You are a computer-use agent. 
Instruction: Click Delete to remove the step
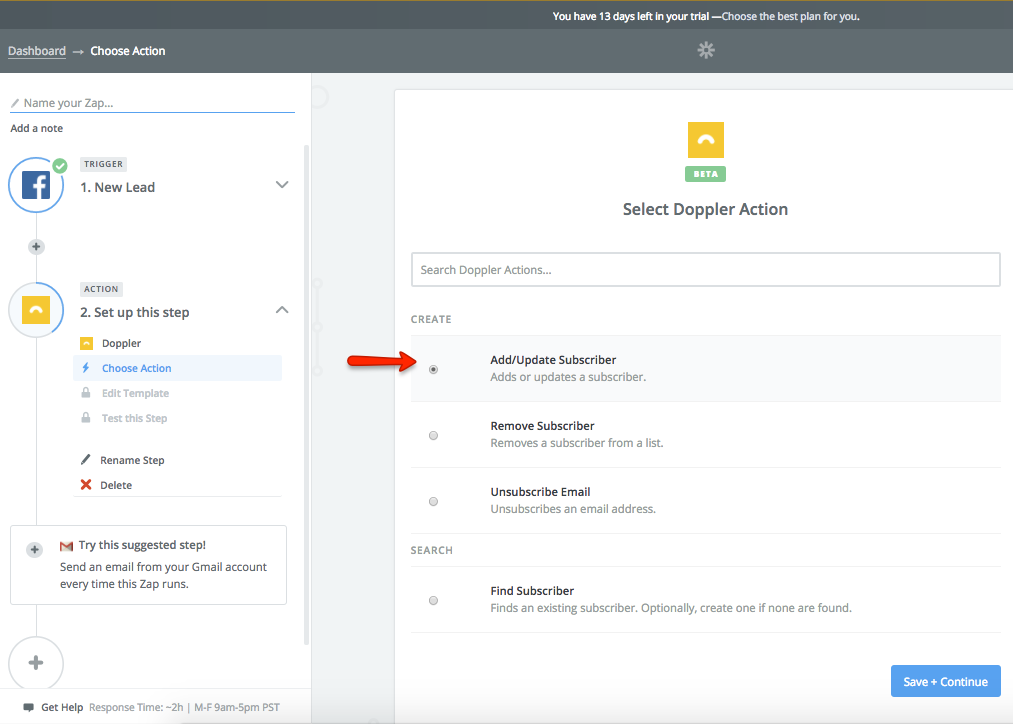tap(116, 485)
